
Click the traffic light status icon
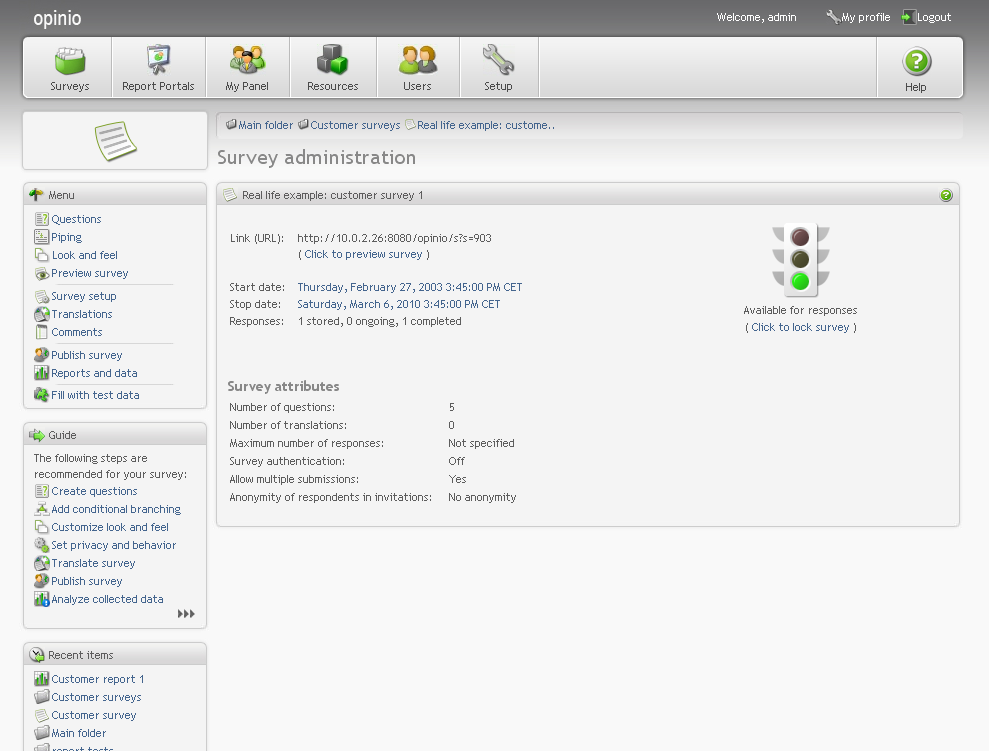800,259
